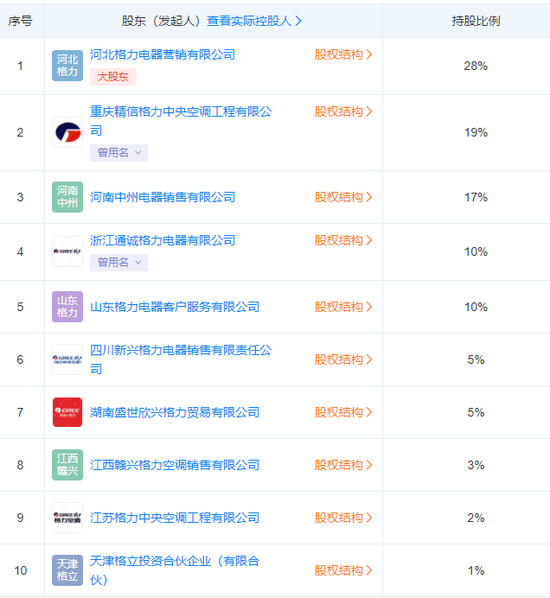Click the 大股东 tag under 河北格力
The image size is (550, 598).
113,77
